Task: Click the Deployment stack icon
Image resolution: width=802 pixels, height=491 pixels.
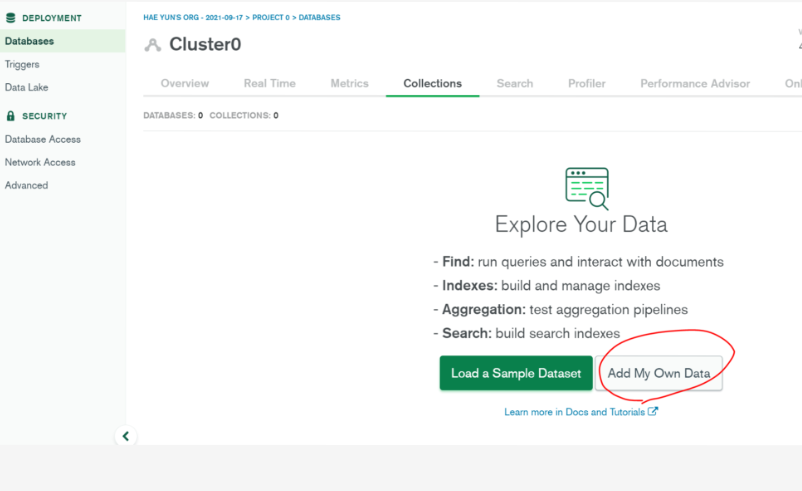Action: (10, 18)
